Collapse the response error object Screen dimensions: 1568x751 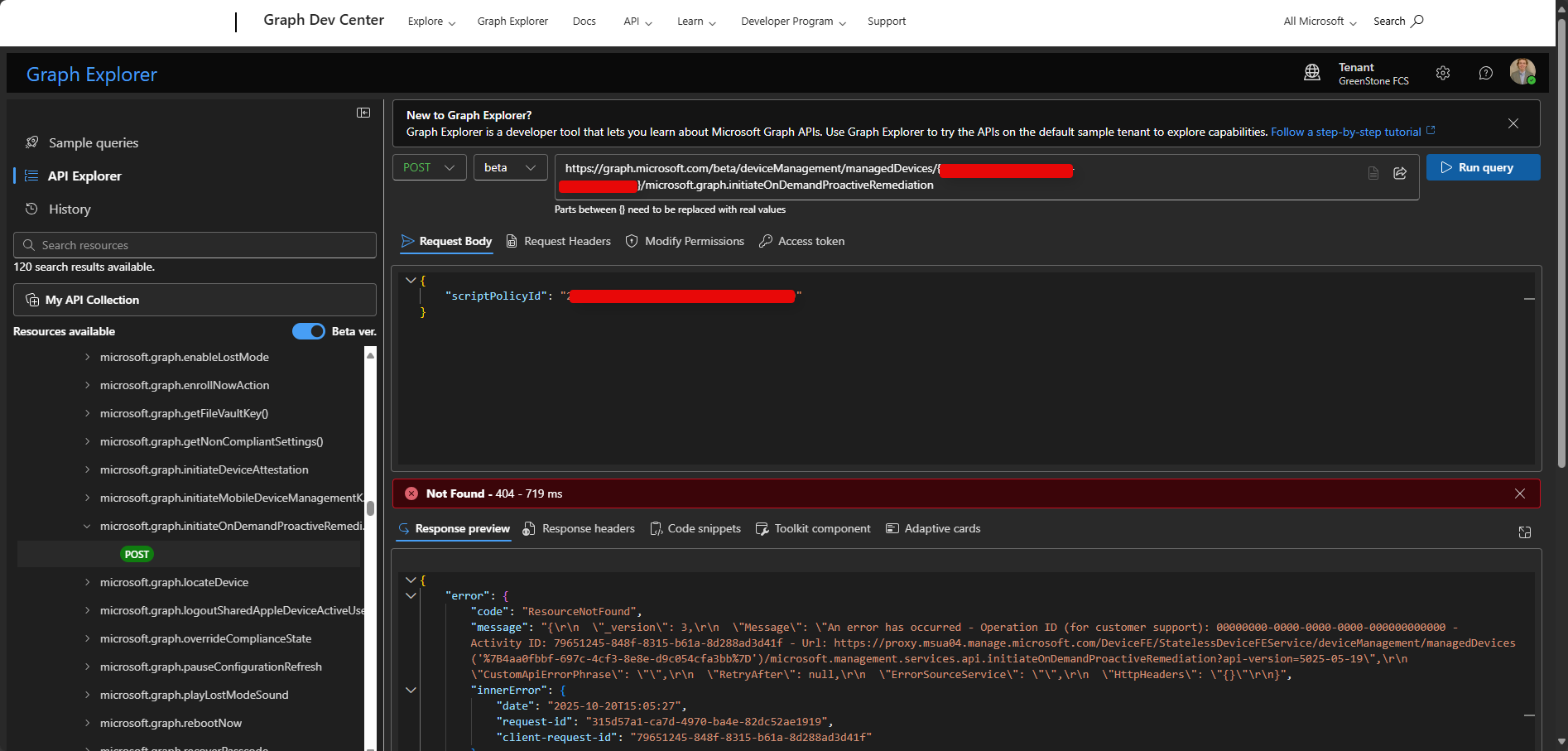click(x=411, y=595)
